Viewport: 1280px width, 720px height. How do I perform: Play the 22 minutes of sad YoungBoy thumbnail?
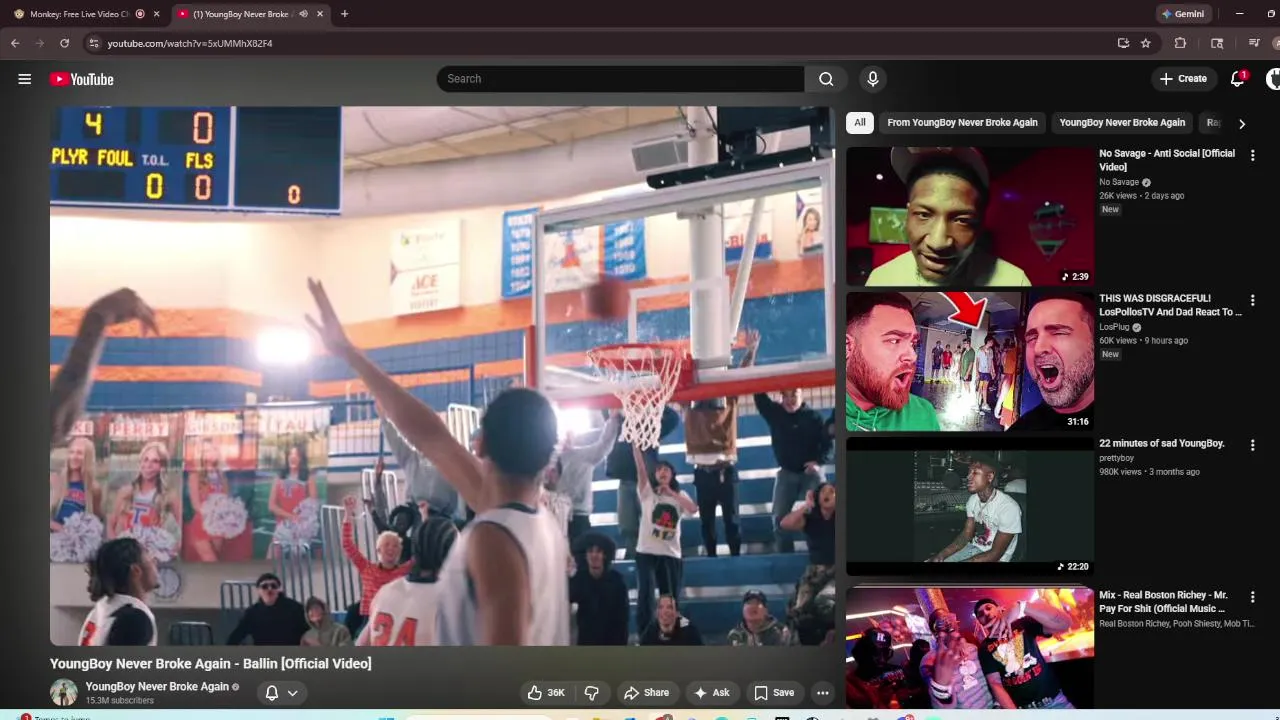pos(970,507)
